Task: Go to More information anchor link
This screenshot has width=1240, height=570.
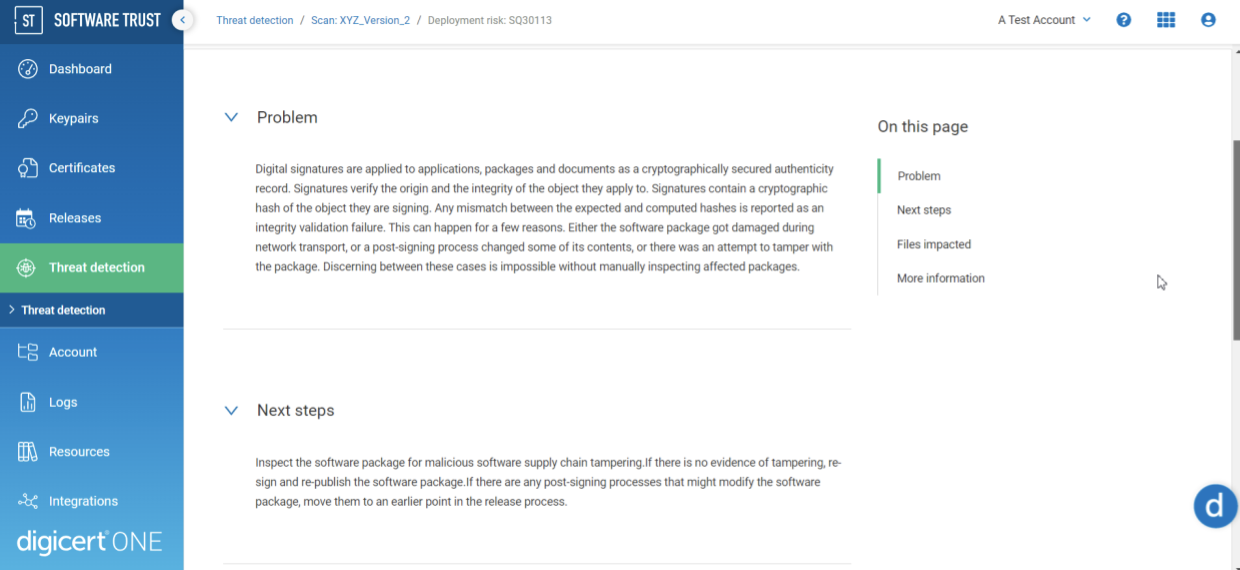Action: (x=941, y=278)
